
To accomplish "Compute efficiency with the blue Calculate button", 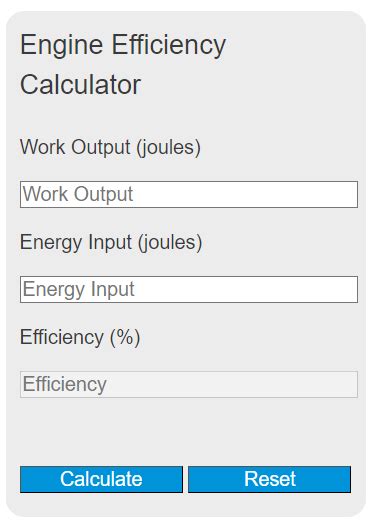I will coord(101,479).
